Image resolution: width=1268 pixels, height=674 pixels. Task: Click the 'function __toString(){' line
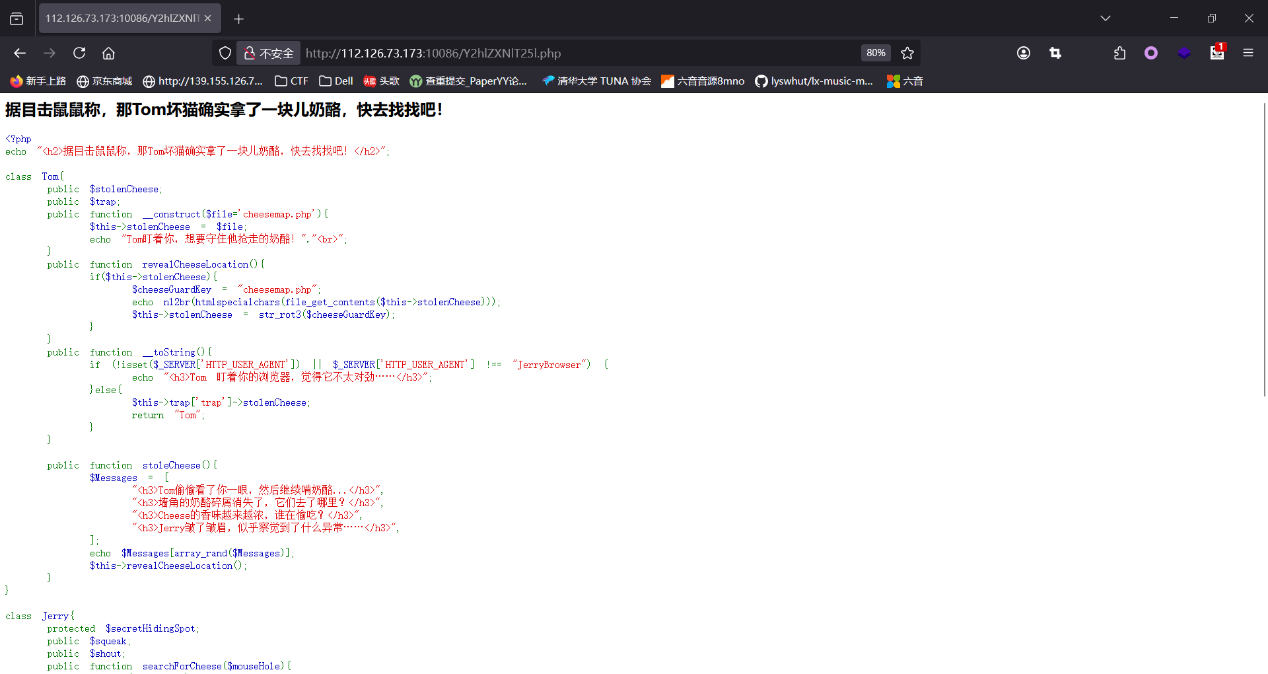[x=130, y=352]
